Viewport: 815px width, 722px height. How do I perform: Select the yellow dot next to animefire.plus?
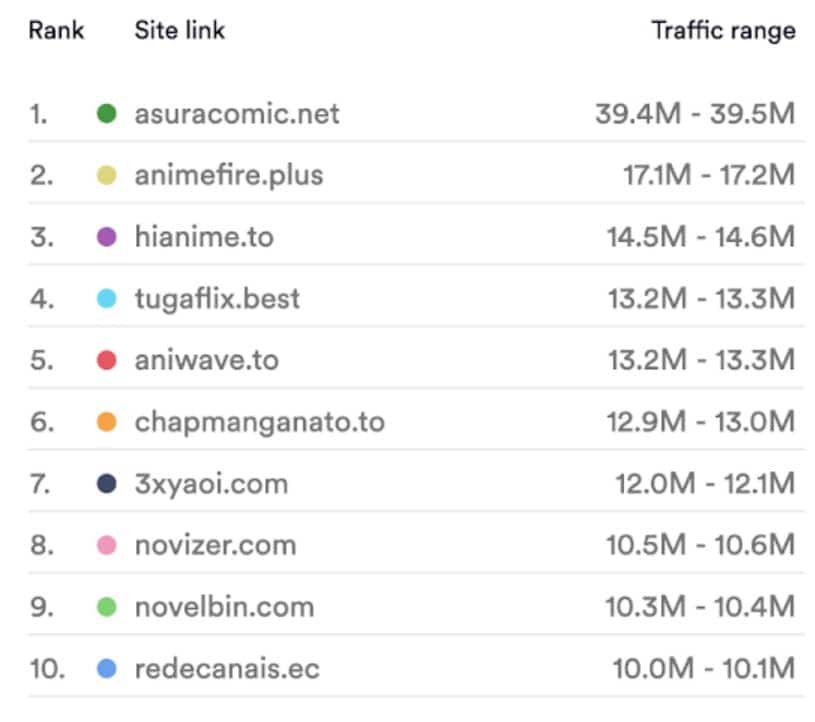click(107, 175)
